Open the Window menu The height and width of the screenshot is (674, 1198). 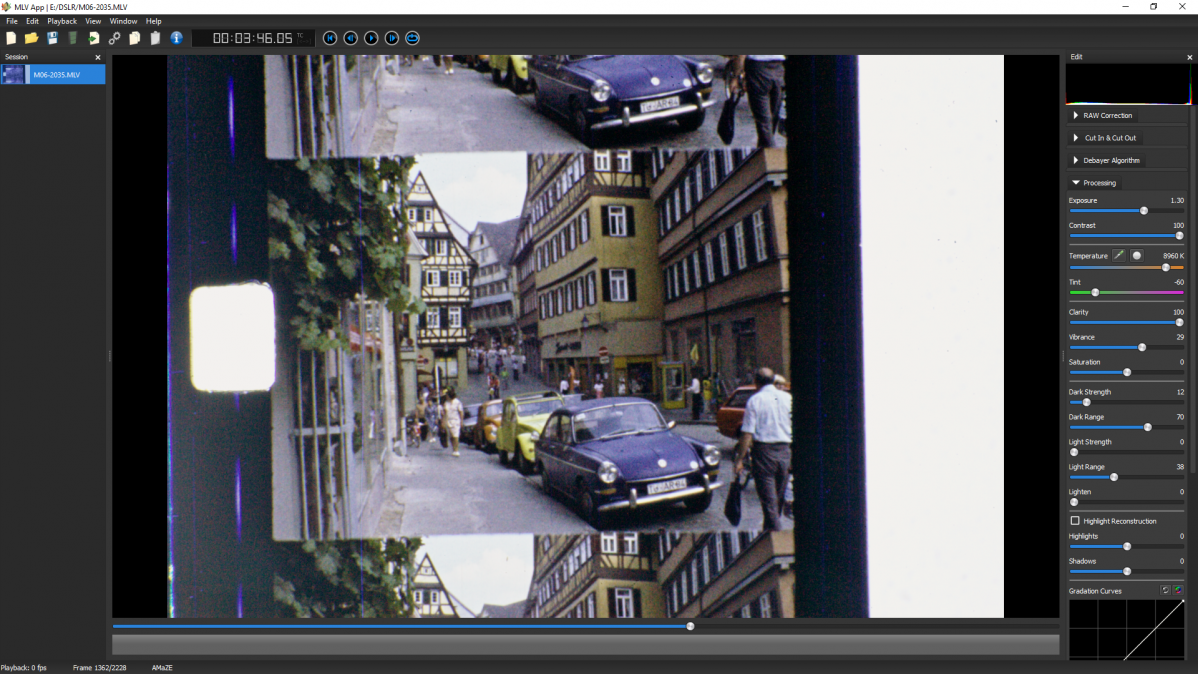[123, 21]
